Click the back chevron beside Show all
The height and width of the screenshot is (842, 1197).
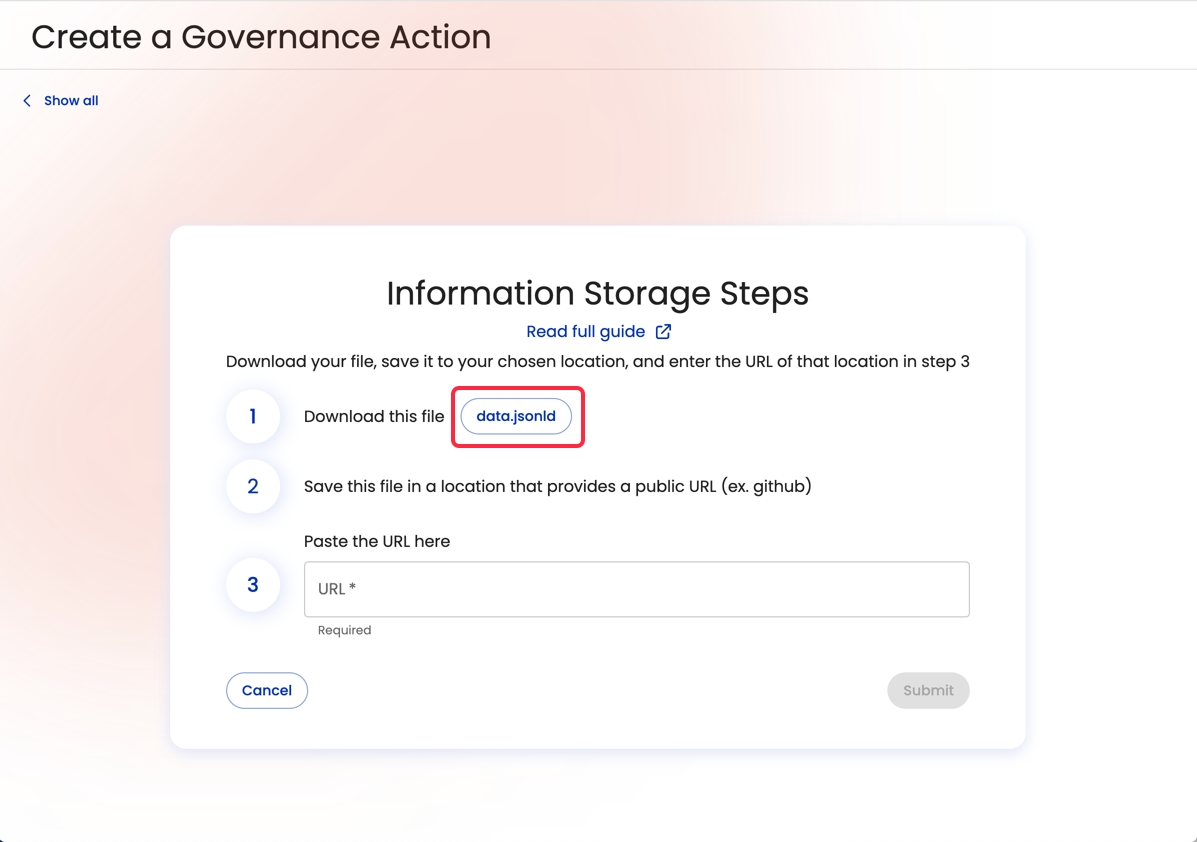point(27,101)
